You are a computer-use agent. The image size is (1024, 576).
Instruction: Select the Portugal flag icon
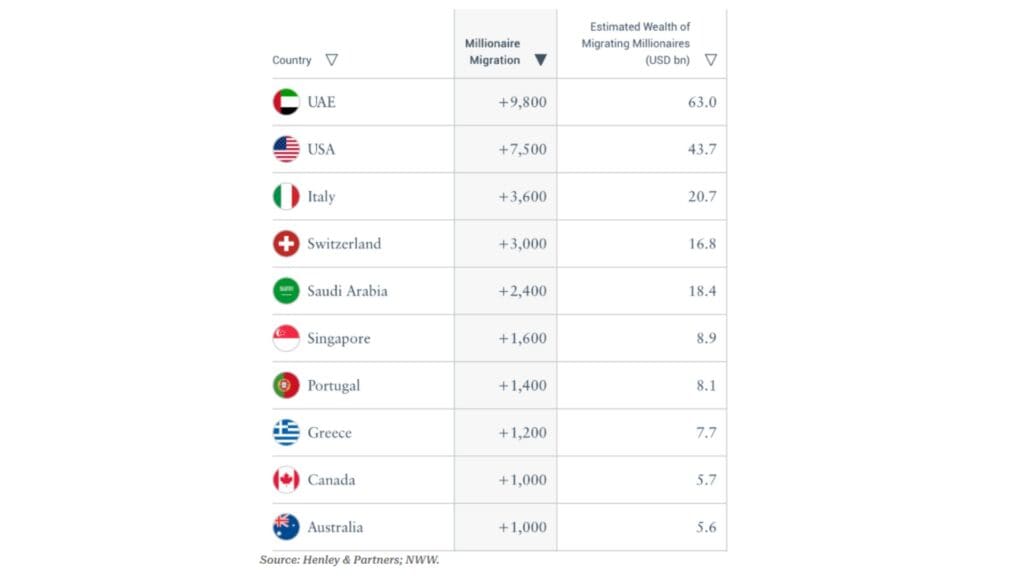(x=286, y=385)
